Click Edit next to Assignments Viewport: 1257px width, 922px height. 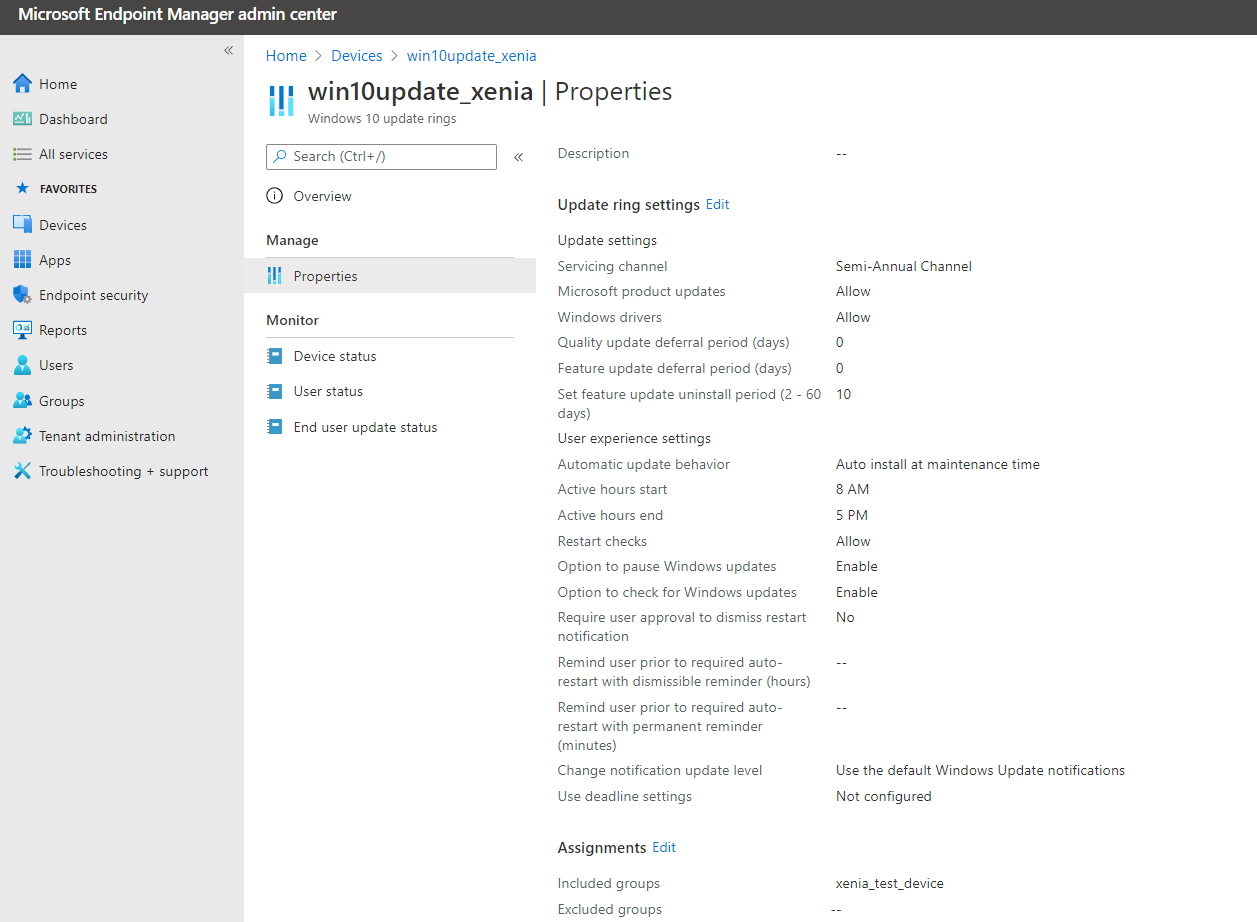(663, 847)
